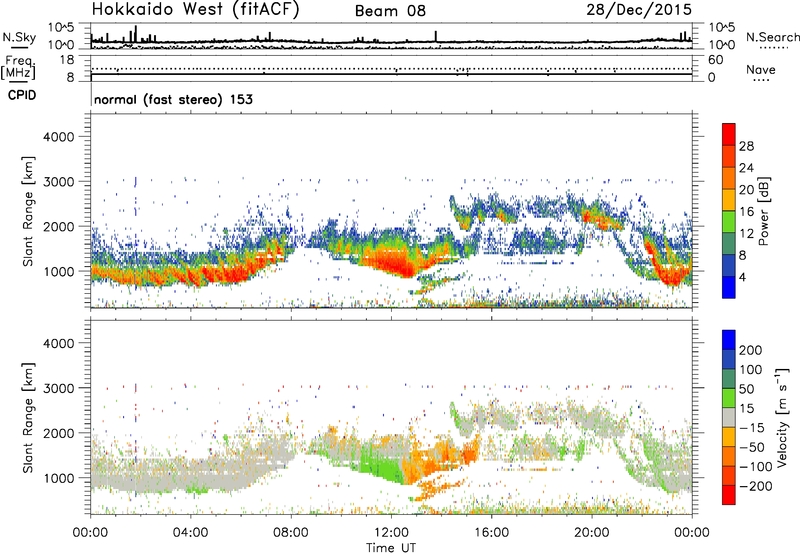The image size is (800, 554).
Task: Click the 16:00 time tick label
Action: coord(491,533)
